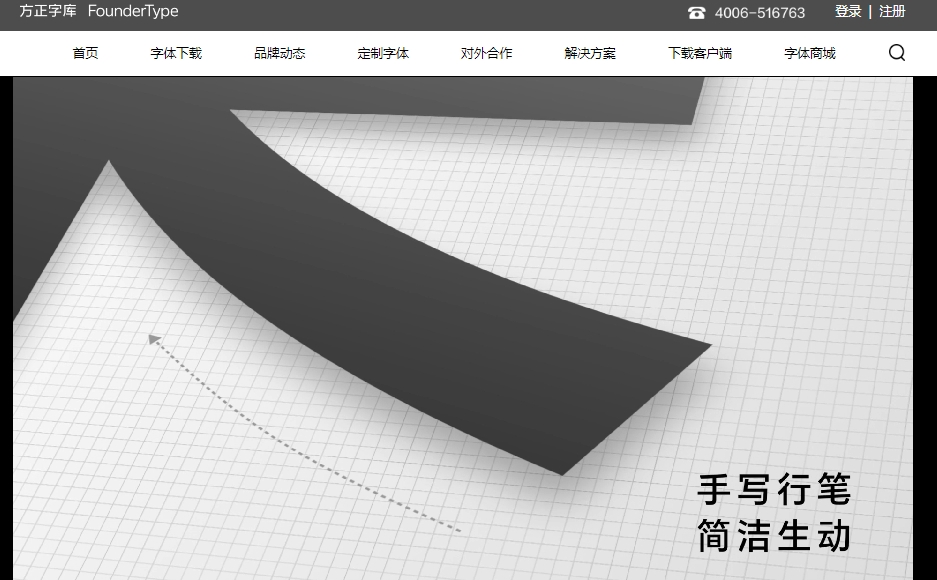937x580 pixels.
Task: Open the 字体下载 font download menu
Action: click(x=175, y=53)
